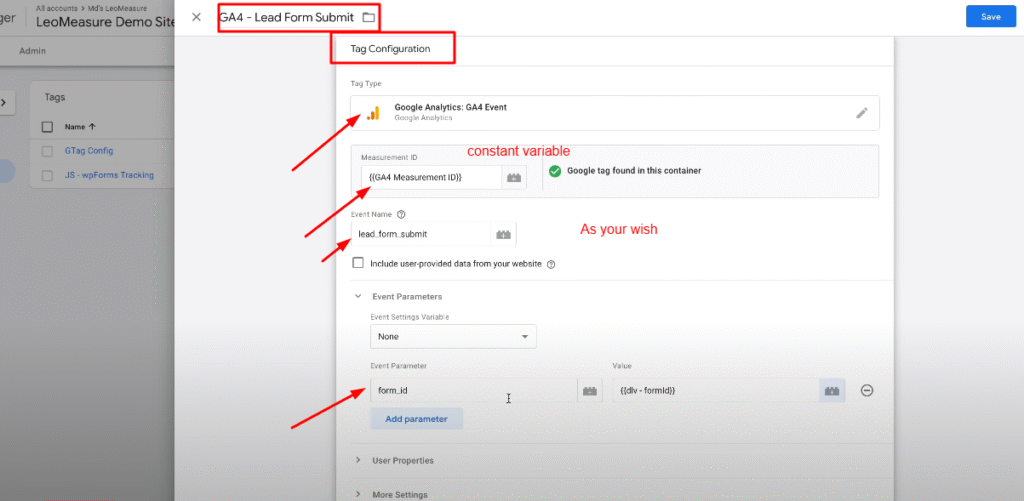Enable Include user-provided data checkbox
The height and width of the screenshot is (501, 1024).
coord(358,263)
